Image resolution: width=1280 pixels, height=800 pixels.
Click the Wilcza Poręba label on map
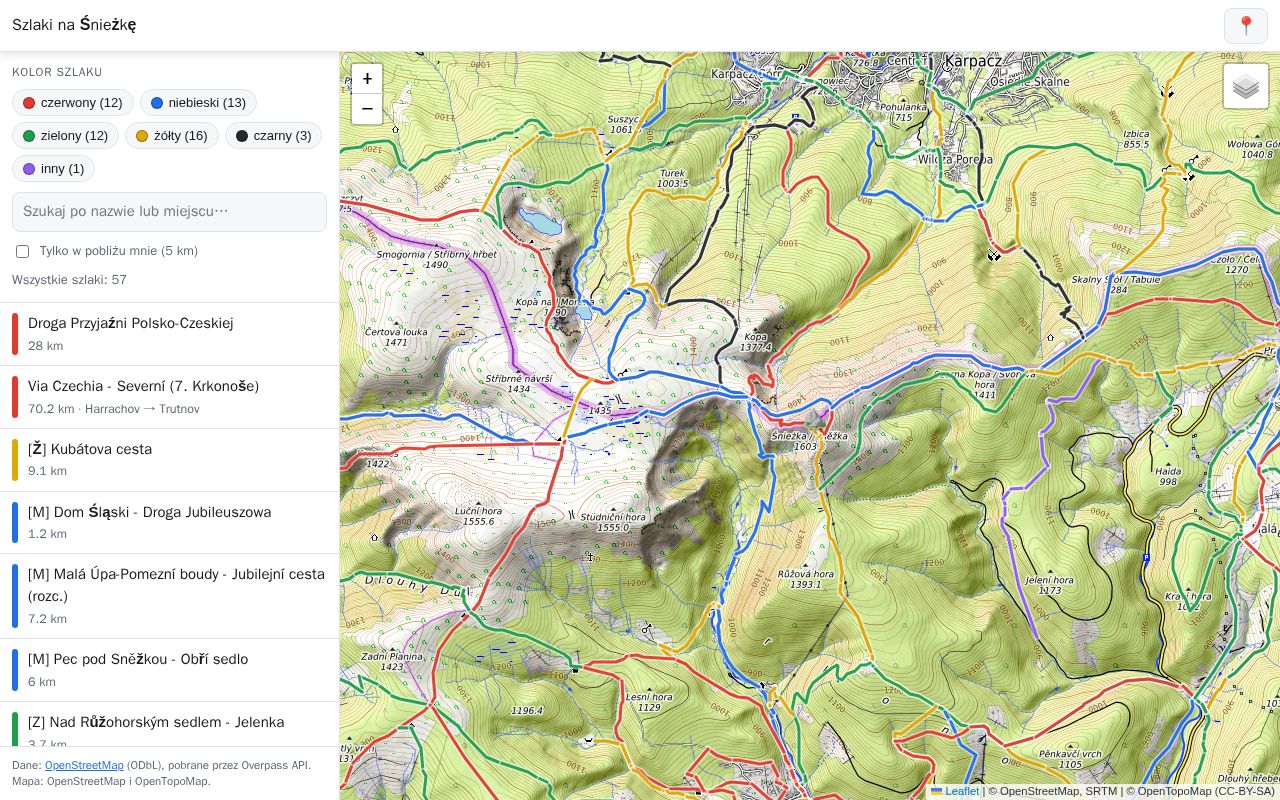click(955, 159)
